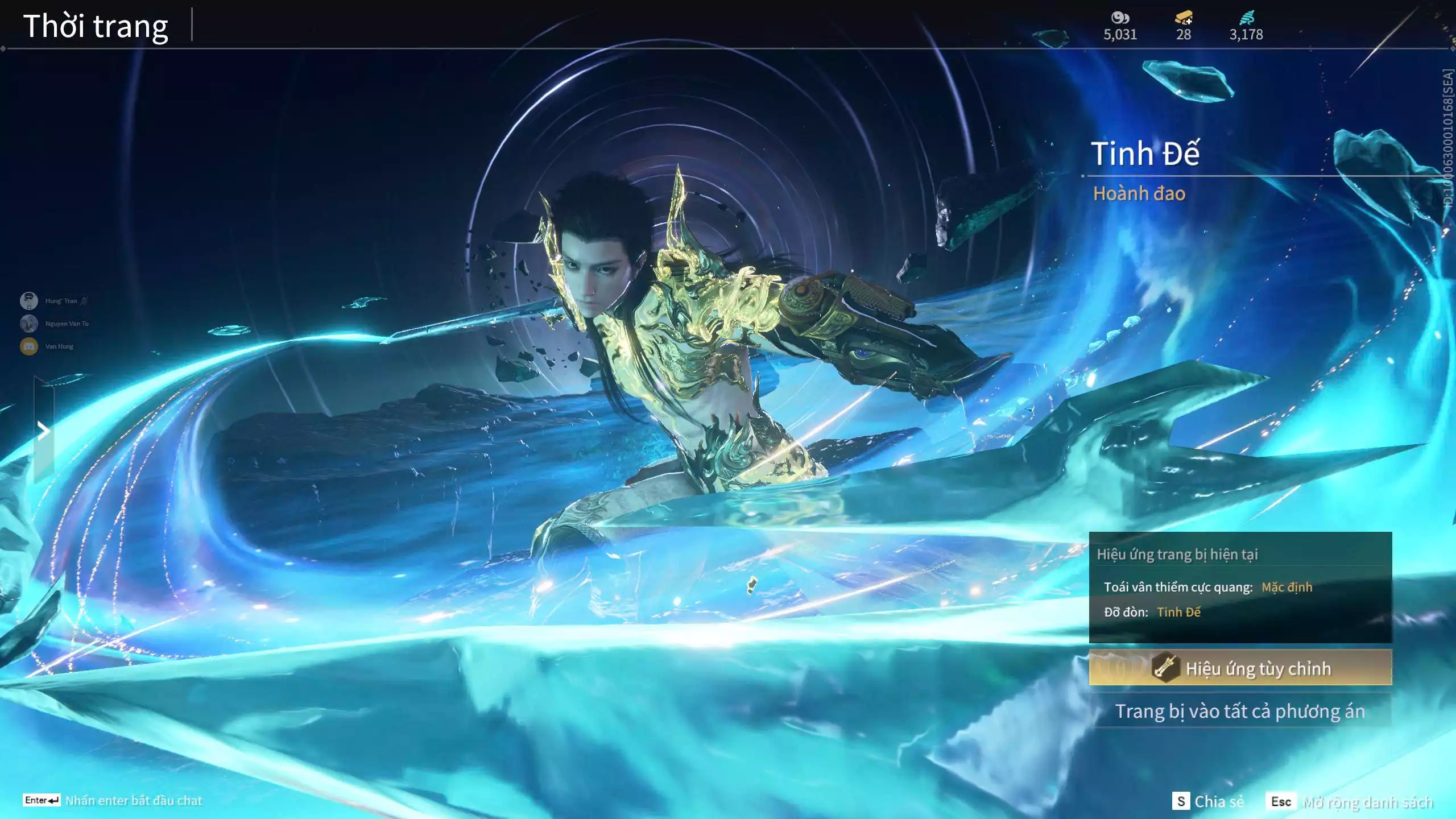This screenshot has height=819, width=1456.
Task: Click the Toái vân thiểm cực quang label
Action: [x=1178, y=587]
